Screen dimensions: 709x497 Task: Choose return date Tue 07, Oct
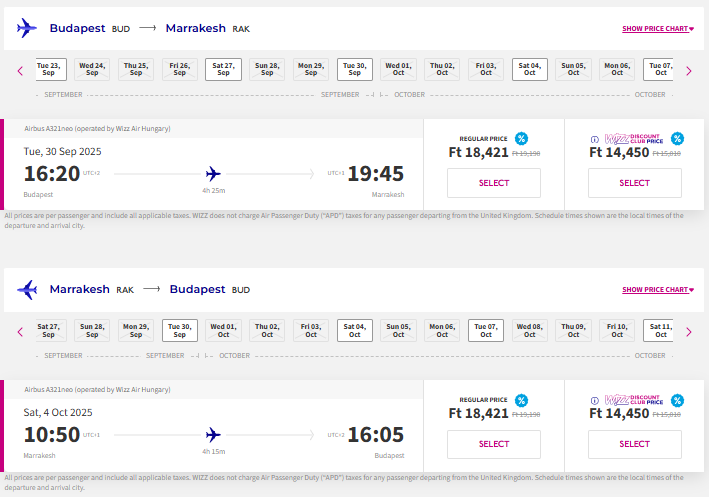[x=486, y=331]
